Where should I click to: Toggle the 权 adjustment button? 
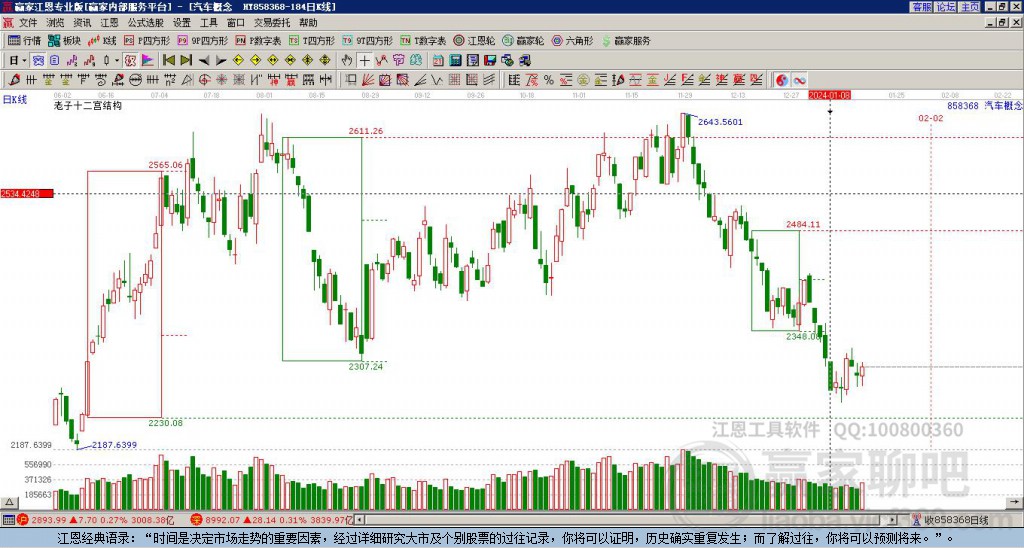point(130,61)
